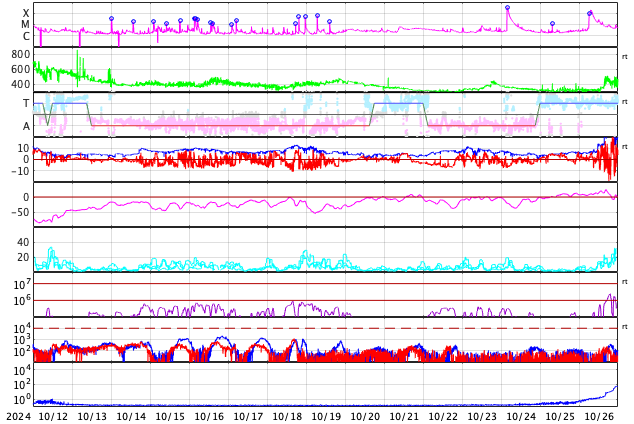Click the '10/23' date label
634x424 pixels.
pos(482,416)
